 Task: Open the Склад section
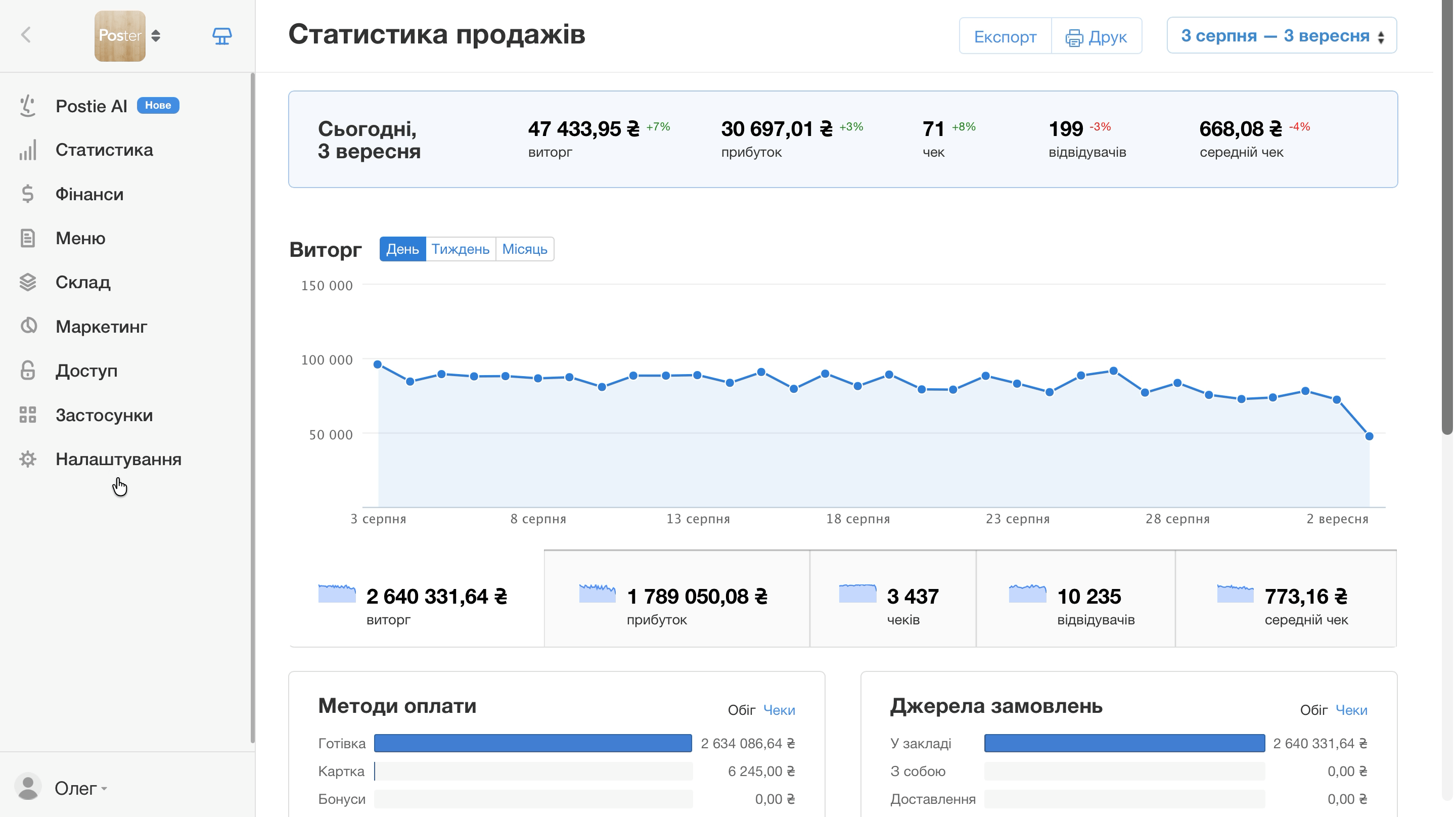82,282
